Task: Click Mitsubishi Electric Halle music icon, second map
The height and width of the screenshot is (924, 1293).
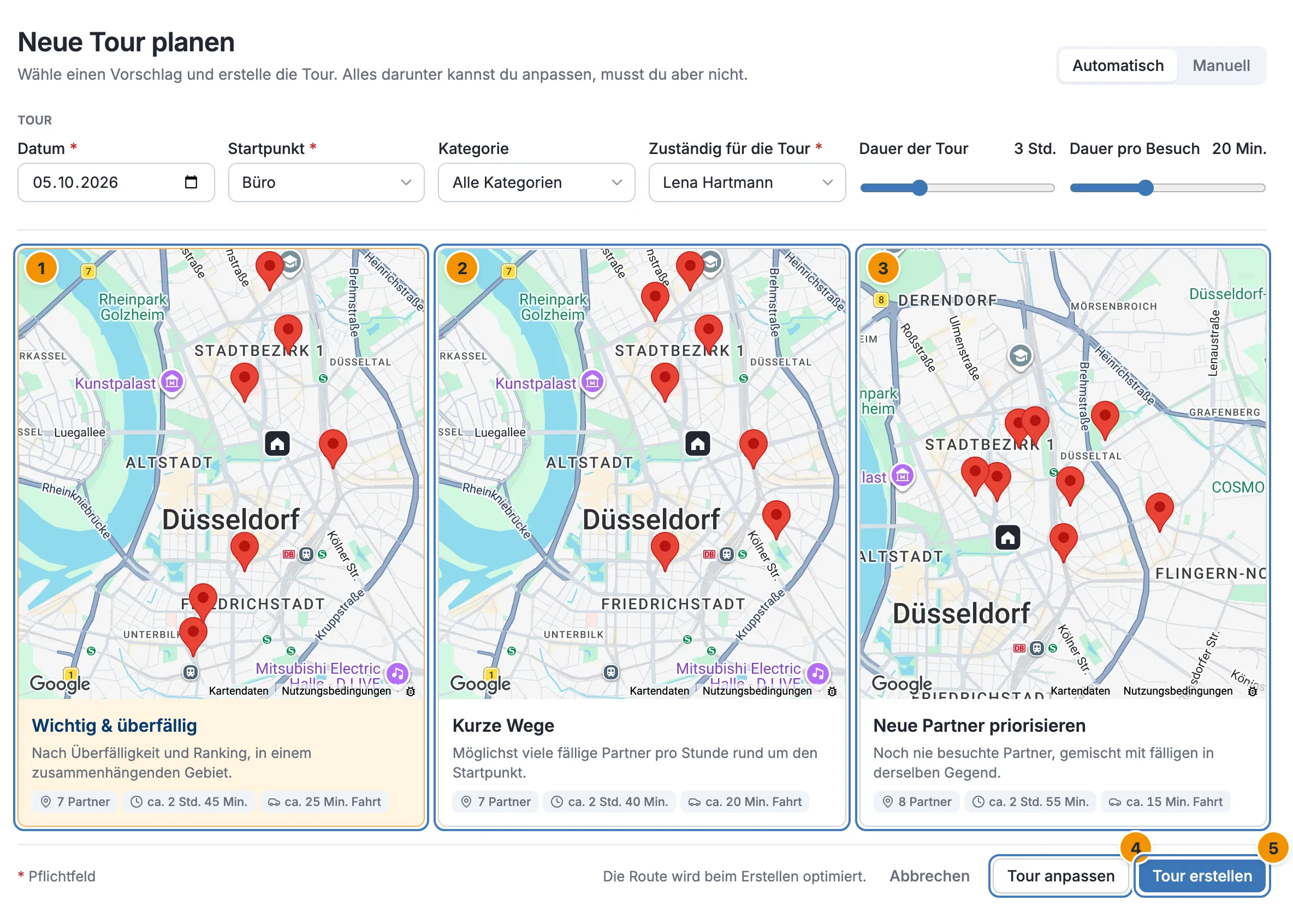Action: pyautogui.click(x=818, y=674)
